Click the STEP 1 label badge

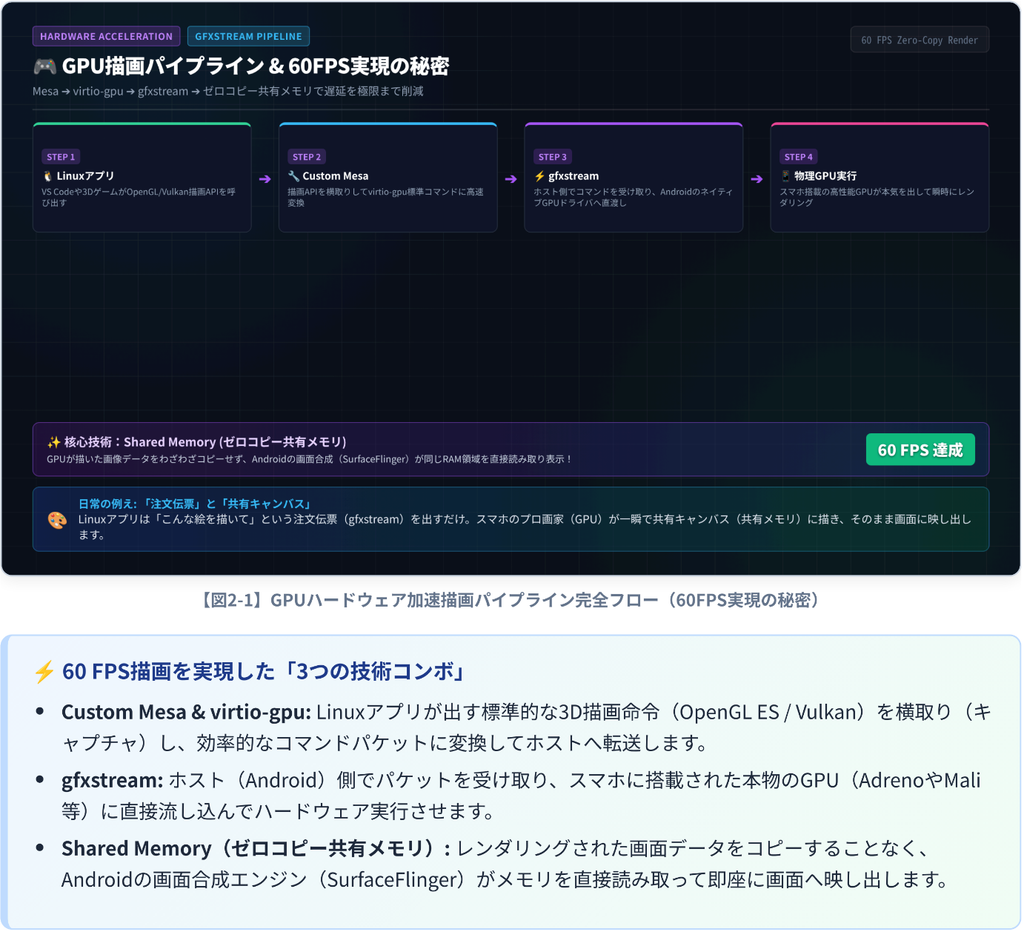click(61, 157)
